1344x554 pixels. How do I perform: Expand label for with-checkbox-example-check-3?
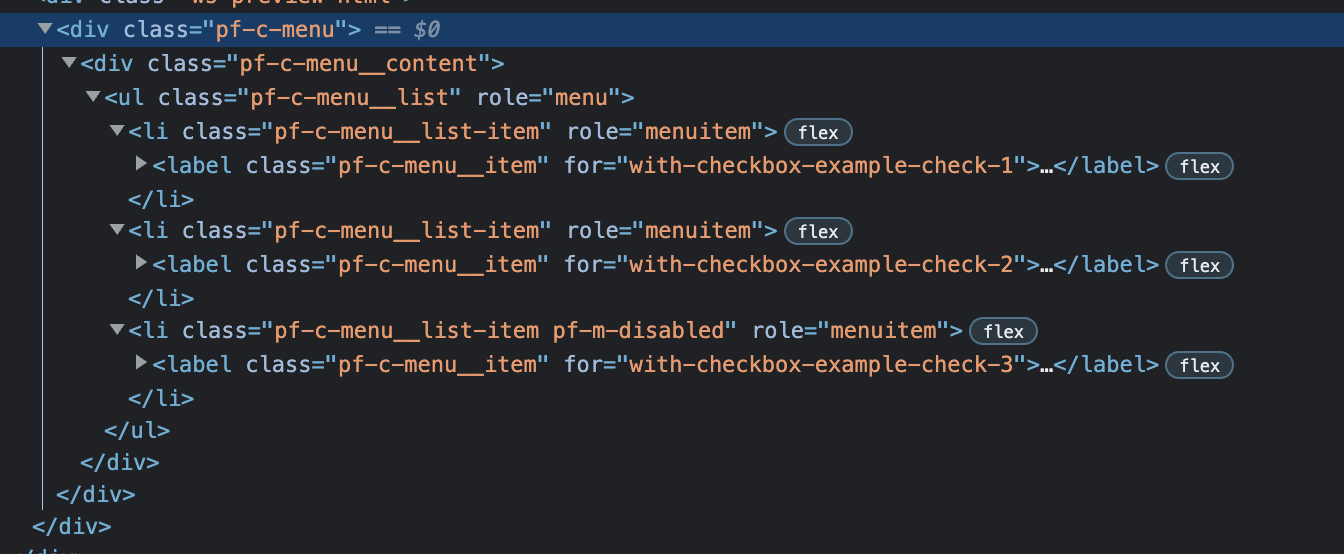(x=141, y=362)
